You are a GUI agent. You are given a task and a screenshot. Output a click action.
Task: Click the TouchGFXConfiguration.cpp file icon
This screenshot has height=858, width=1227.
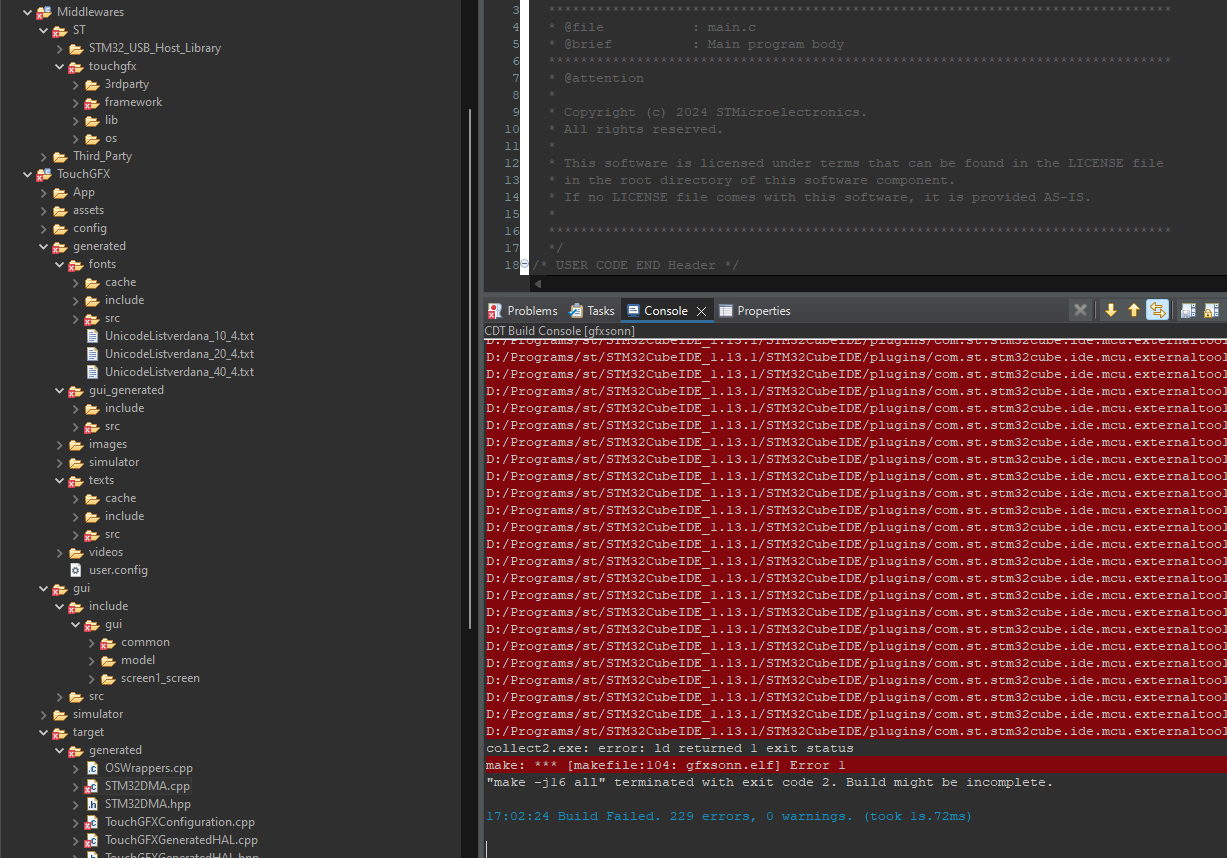coord(91,822)
